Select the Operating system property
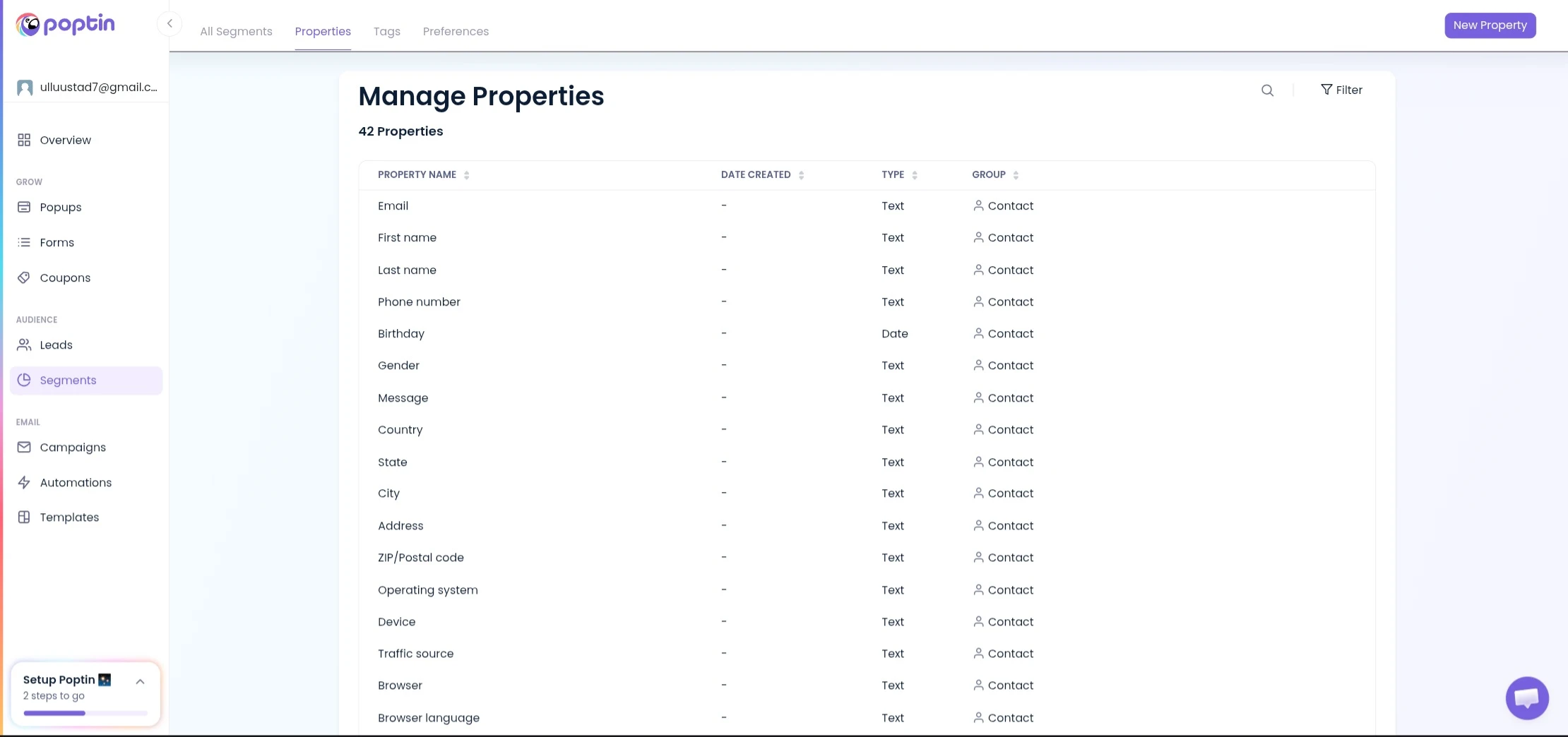 coord(428,590)
